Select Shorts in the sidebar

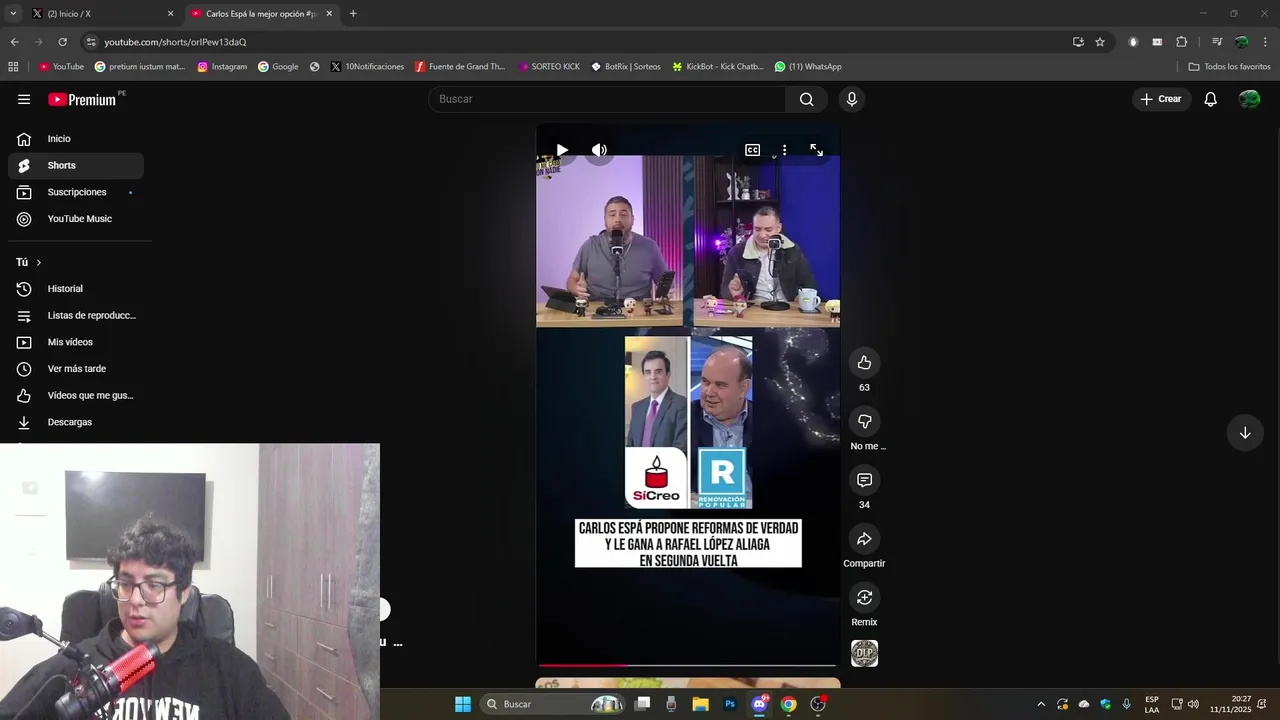pos(76,165)
